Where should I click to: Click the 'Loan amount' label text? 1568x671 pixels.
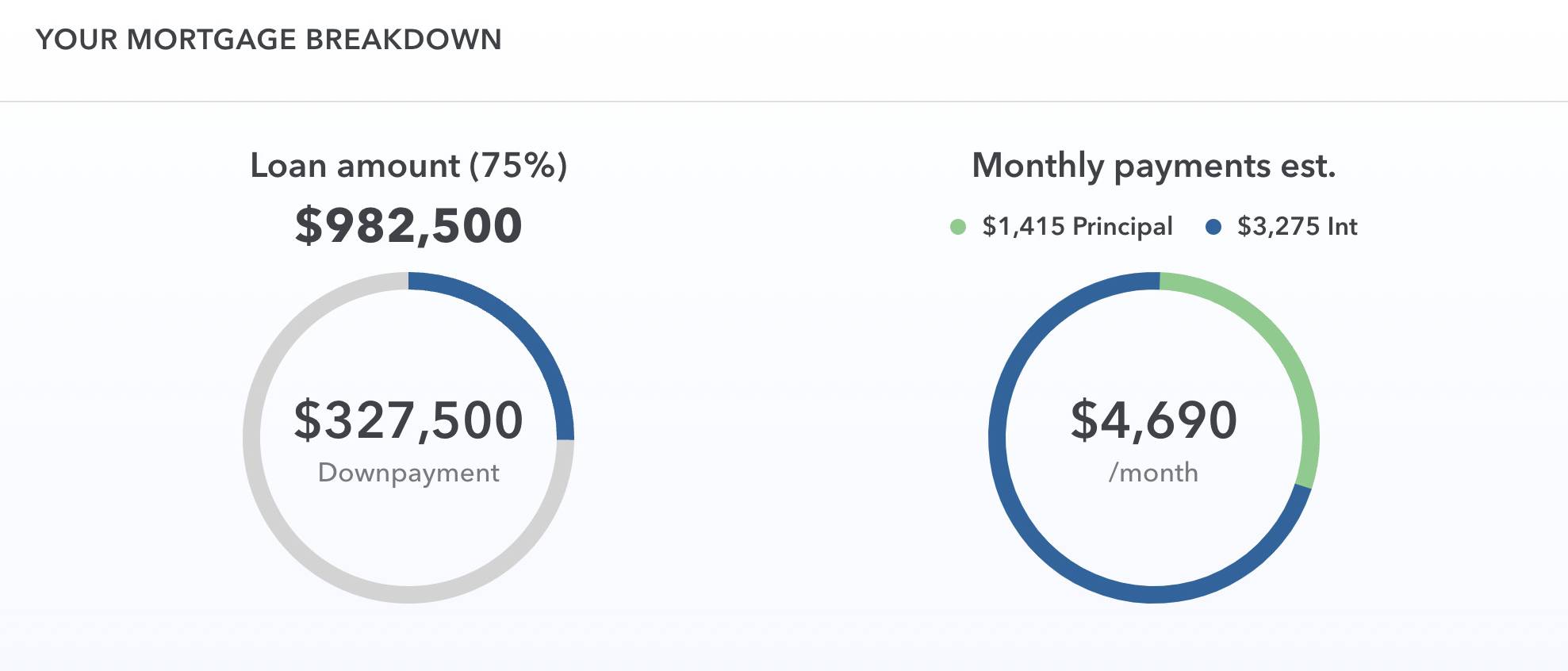pos(355,166)
